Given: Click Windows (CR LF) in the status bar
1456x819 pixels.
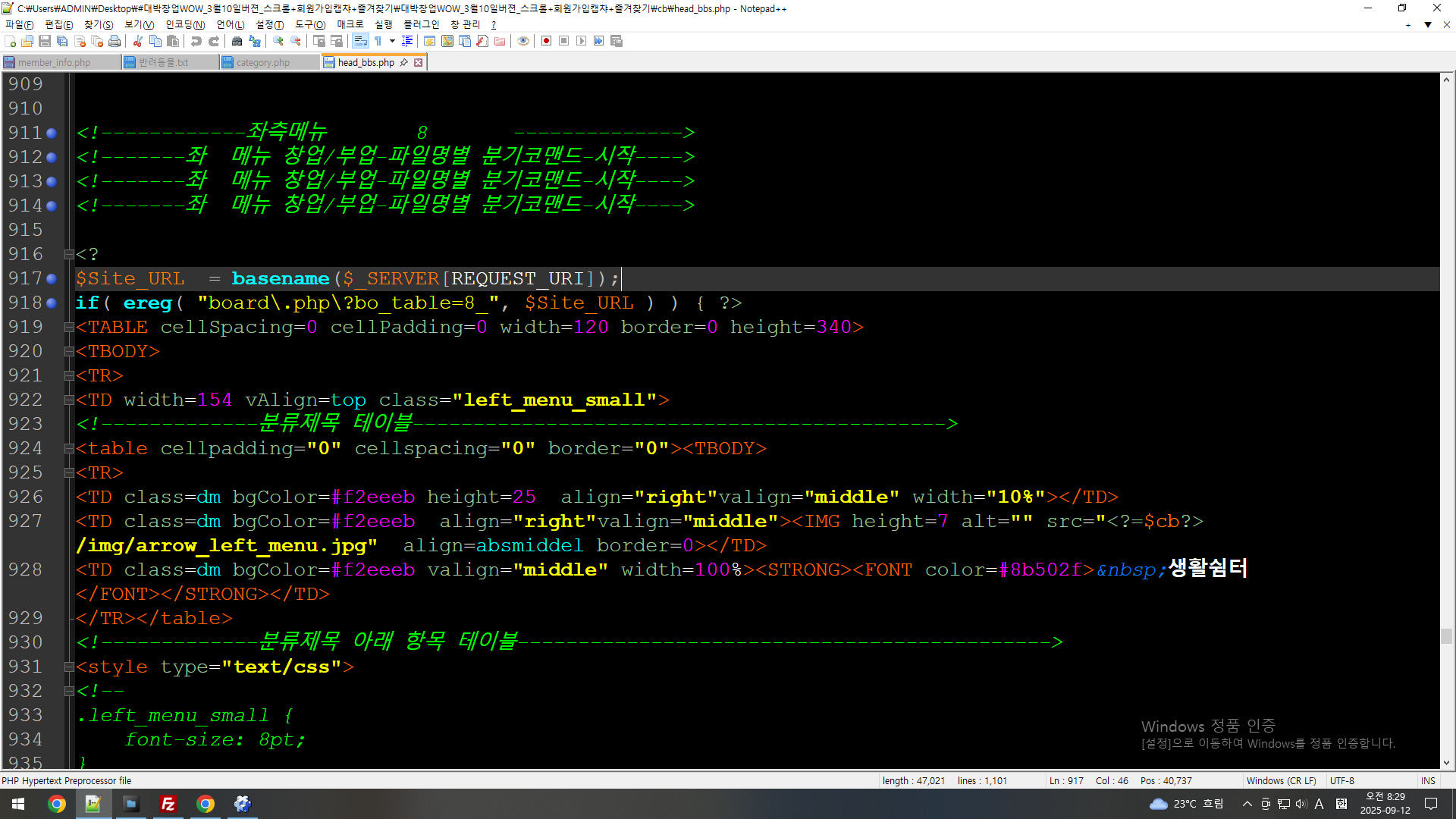Looking at the screenshot, I should point(1281,780).
